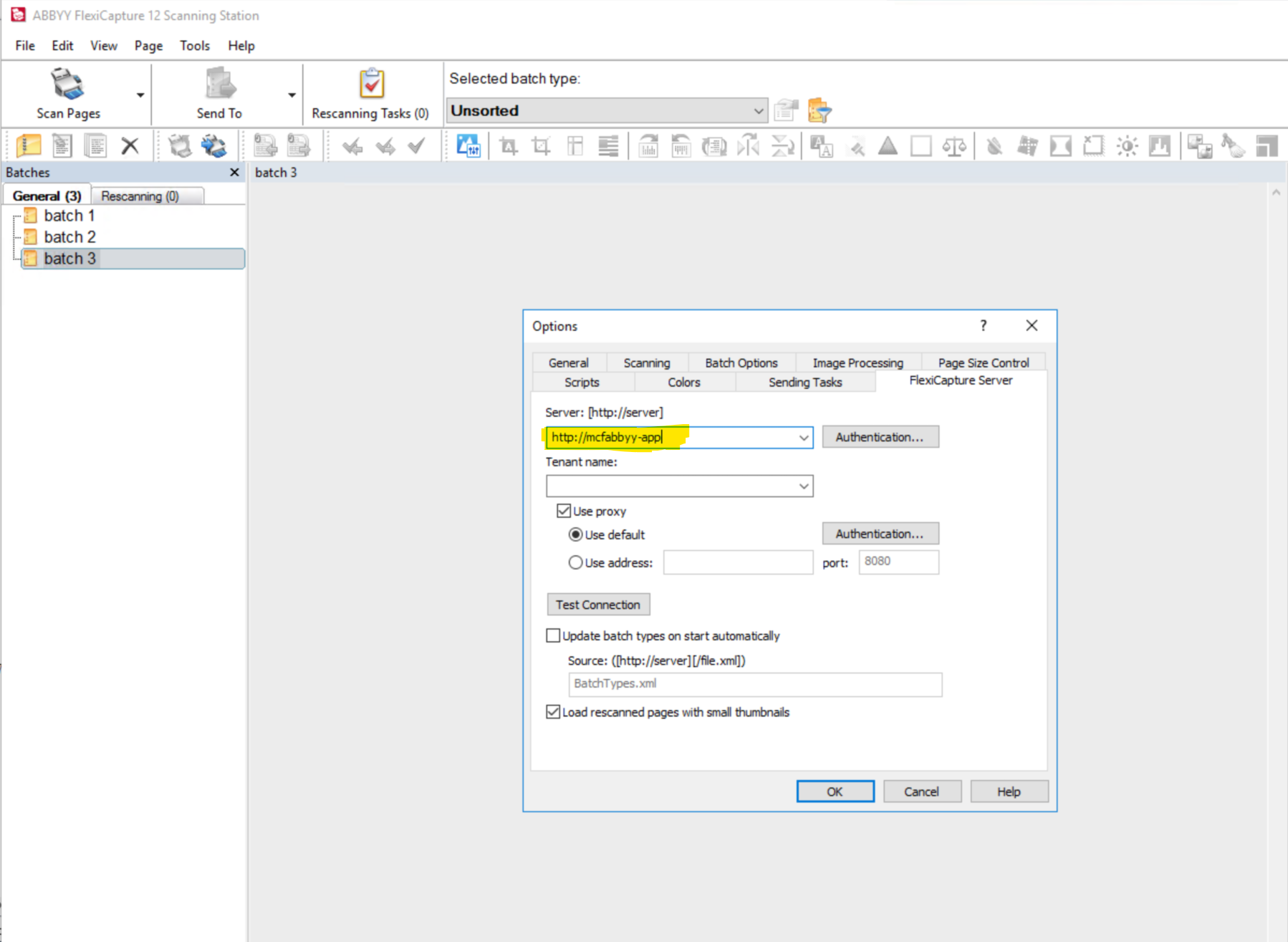The height and width of the screenshot is (942, 1288).
Task: Switch to the Batch Options tab
Action: point(741,362)
